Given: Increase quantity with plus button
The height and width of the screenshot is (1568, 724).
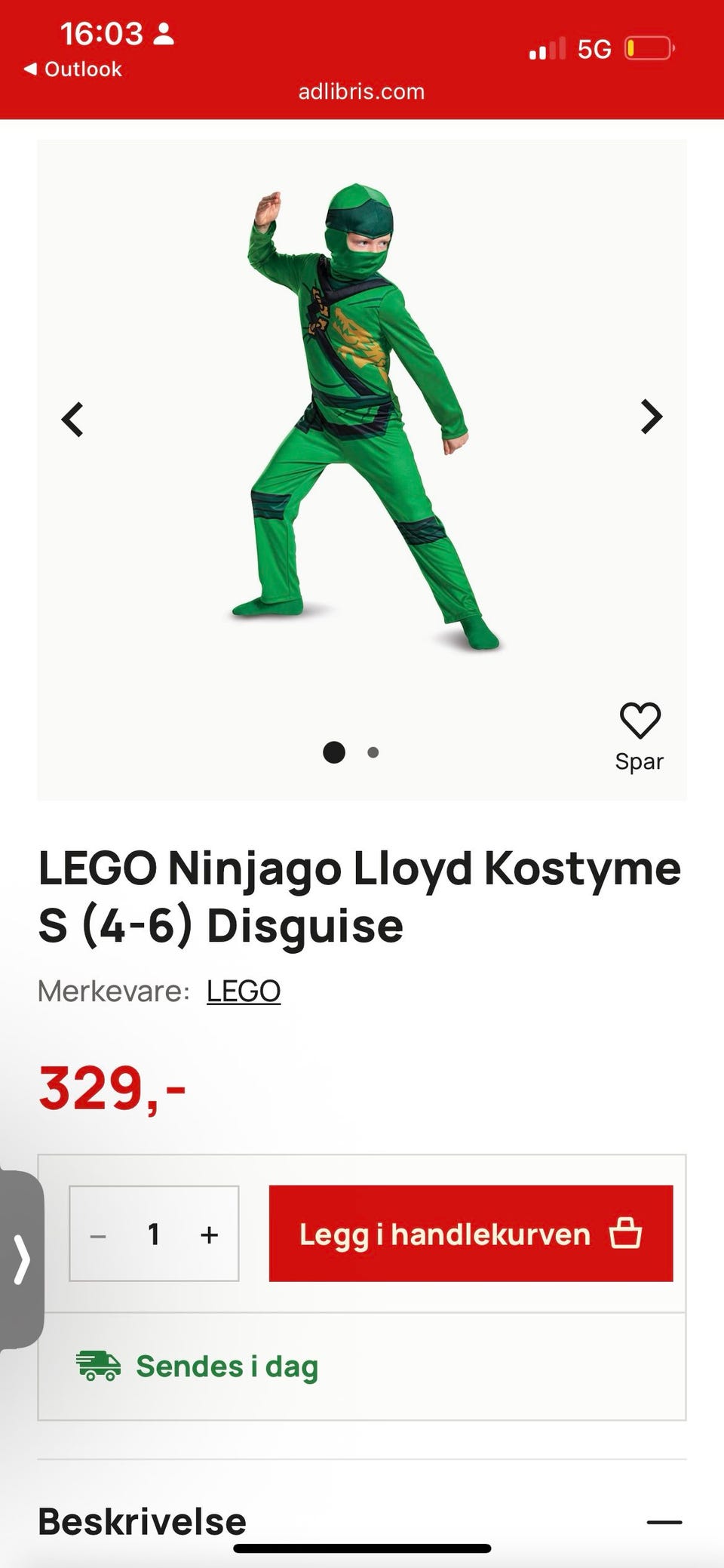Looking at the screenshot, I should coord(209,1234).
